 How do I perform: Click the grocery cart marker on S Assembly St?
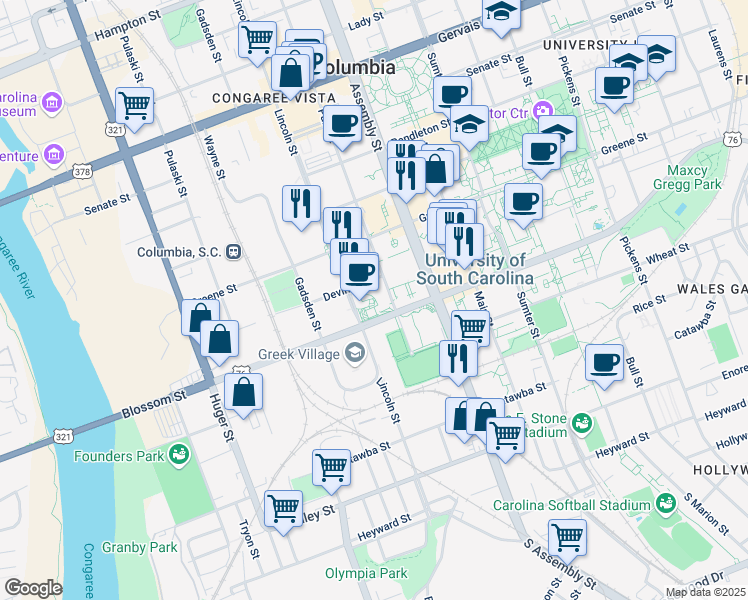(567, 538)
